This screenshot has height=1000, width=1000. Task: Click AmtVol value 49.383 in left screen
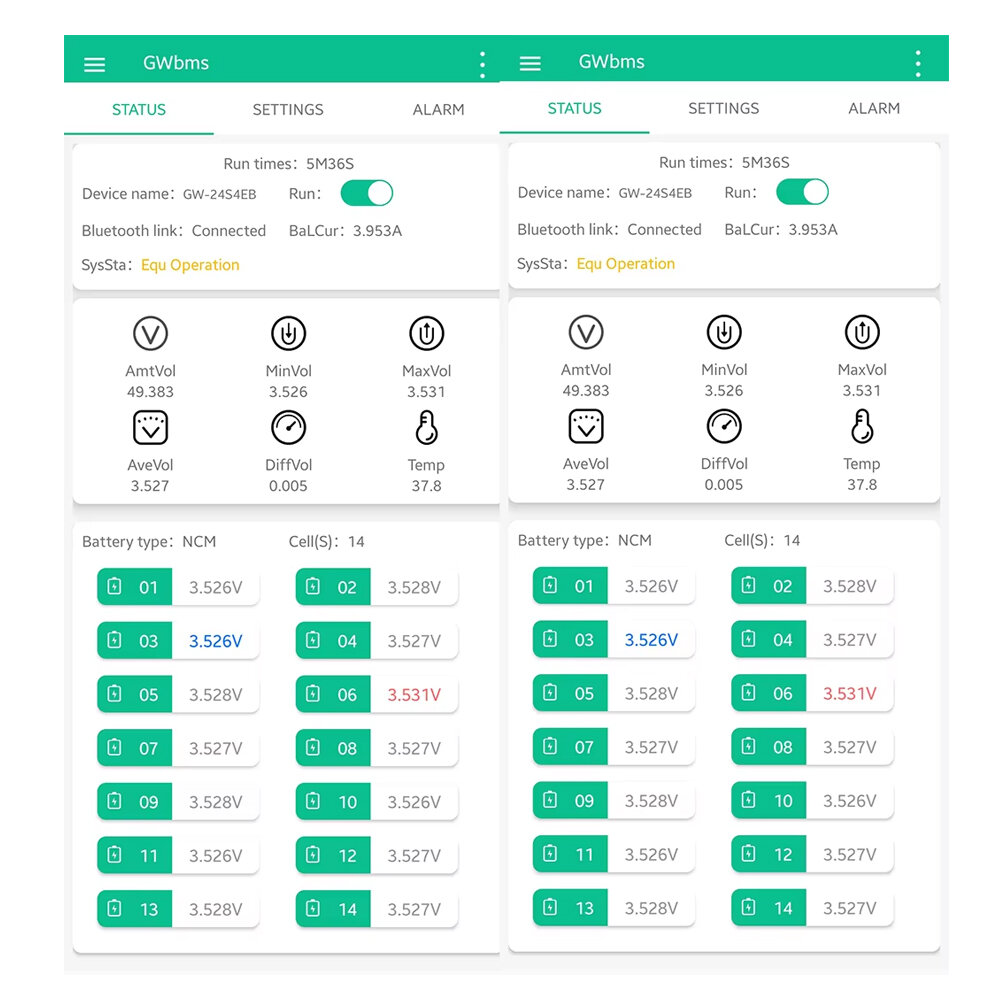point(150,392)
